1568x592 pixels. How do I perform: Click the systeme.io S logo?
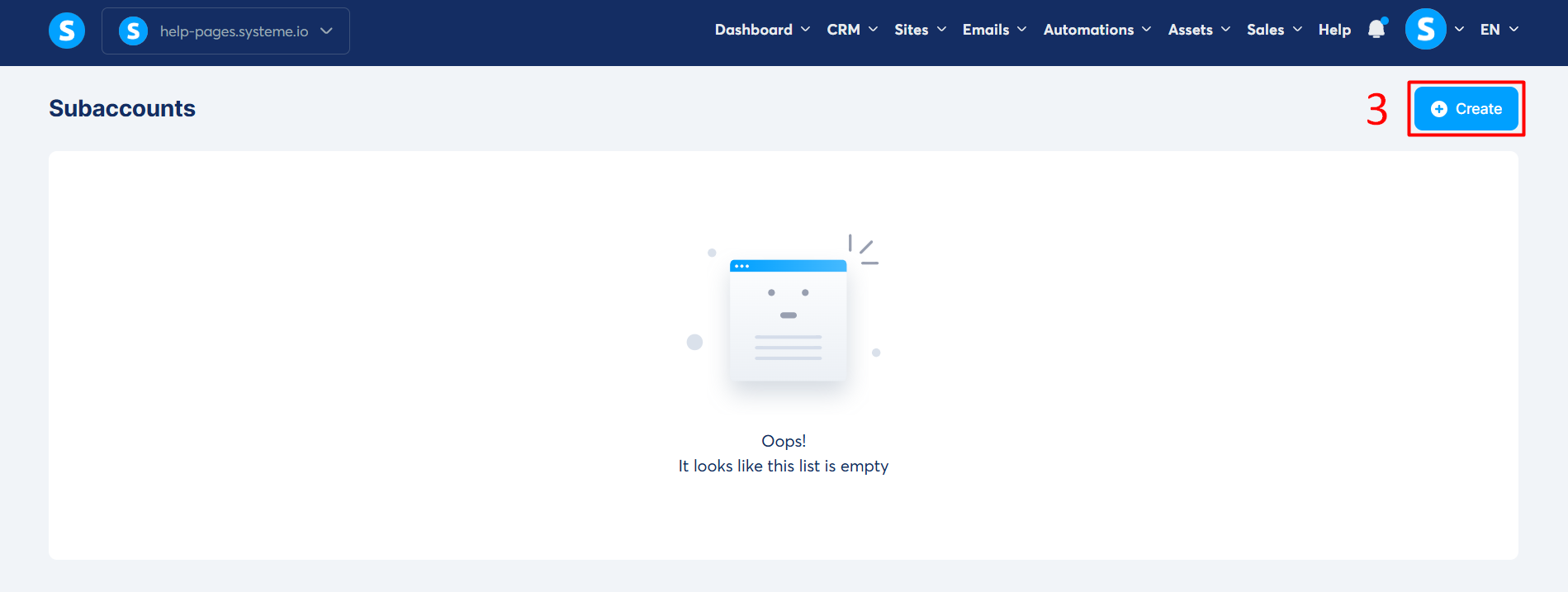tap(67, 31)
